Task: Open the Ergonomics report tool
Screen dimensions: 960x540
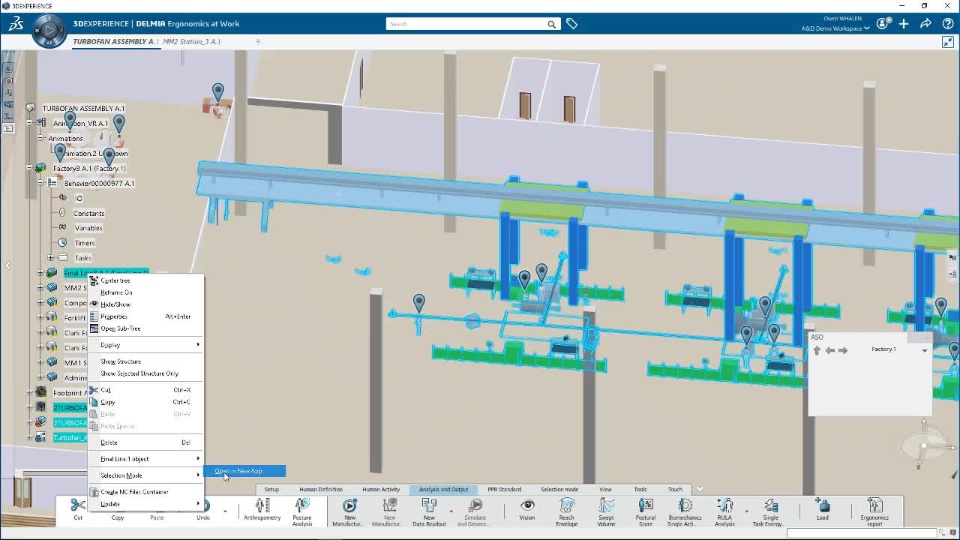Action: tap(874, 511)
